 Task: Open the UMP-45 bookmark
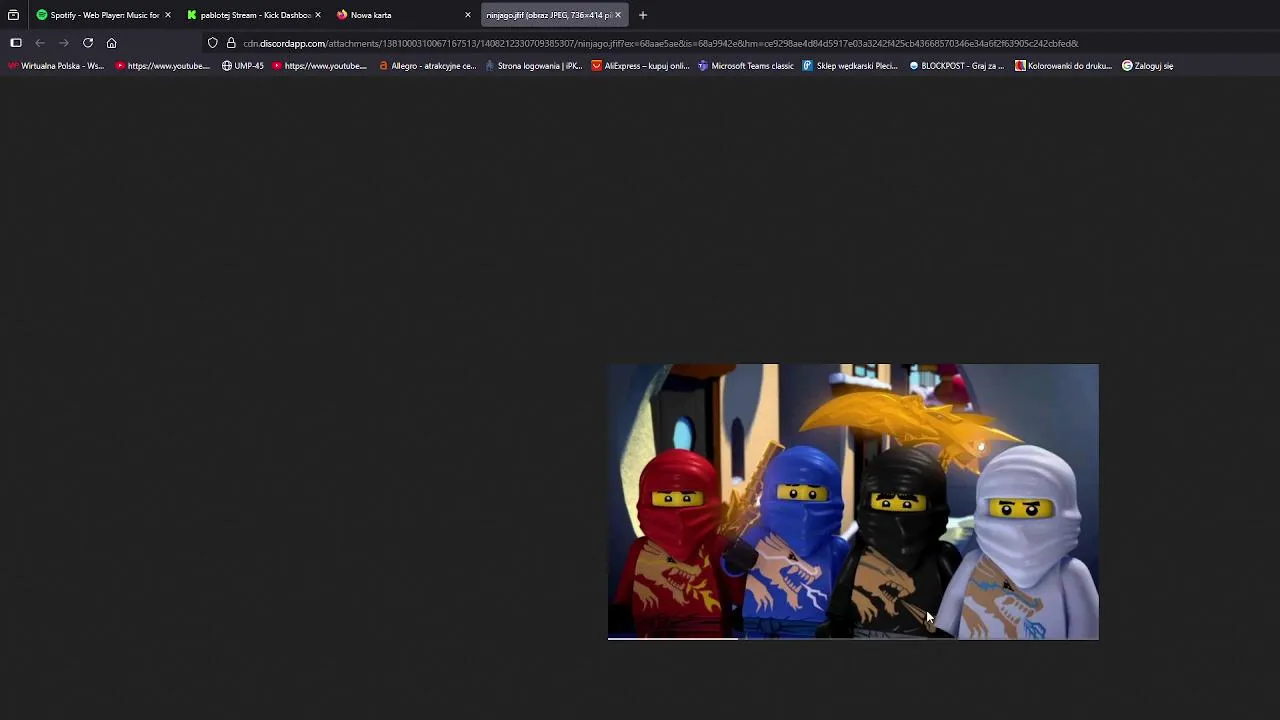243,66
